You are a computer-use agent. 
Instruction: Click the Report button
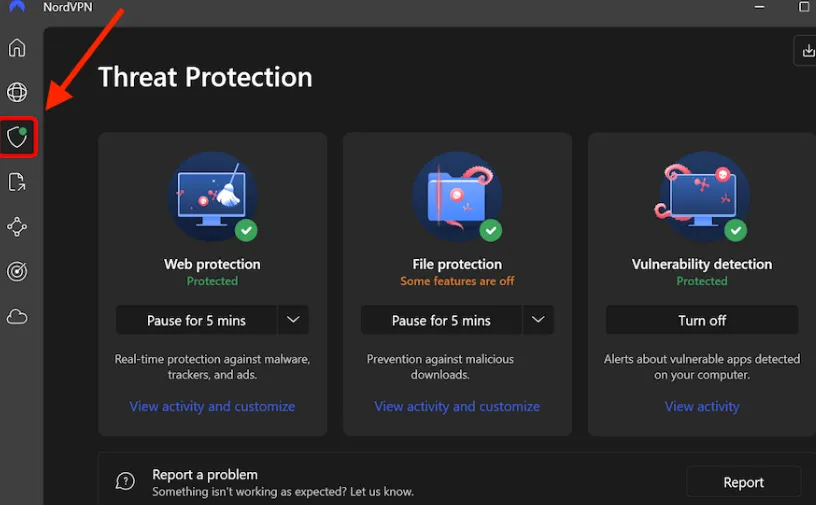(x=743, y=482)
